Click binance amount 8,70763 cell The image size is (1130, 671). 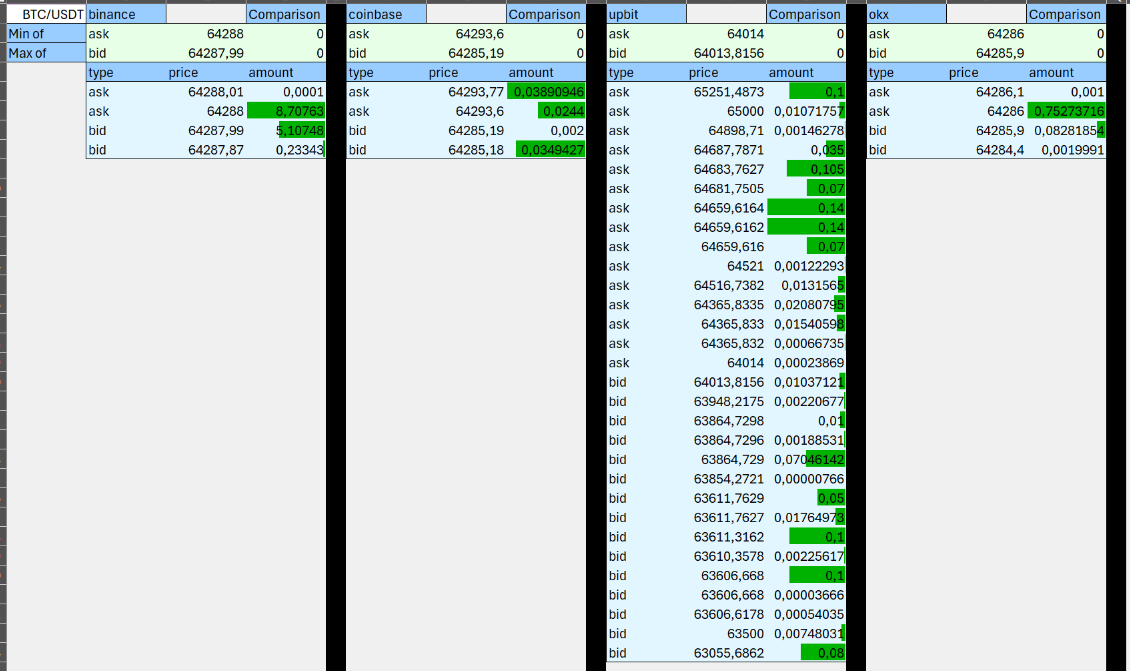click(285, 112)
